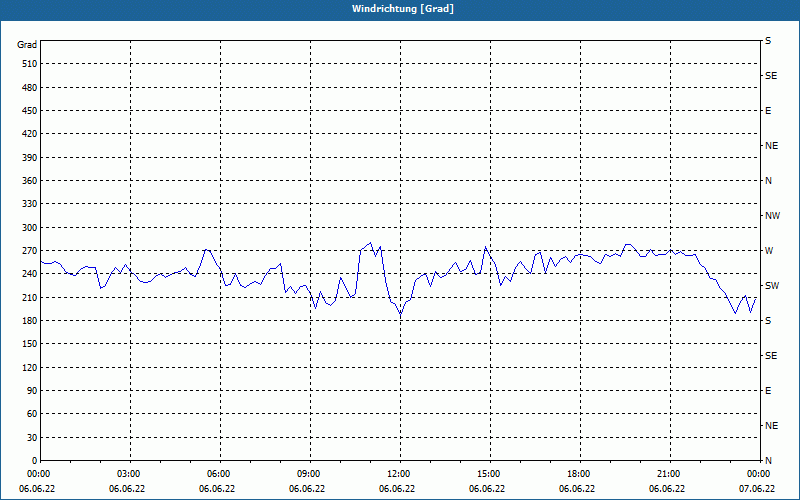Click the 30 degree axis label
This screenshot has width=800, height=500.
32,437
